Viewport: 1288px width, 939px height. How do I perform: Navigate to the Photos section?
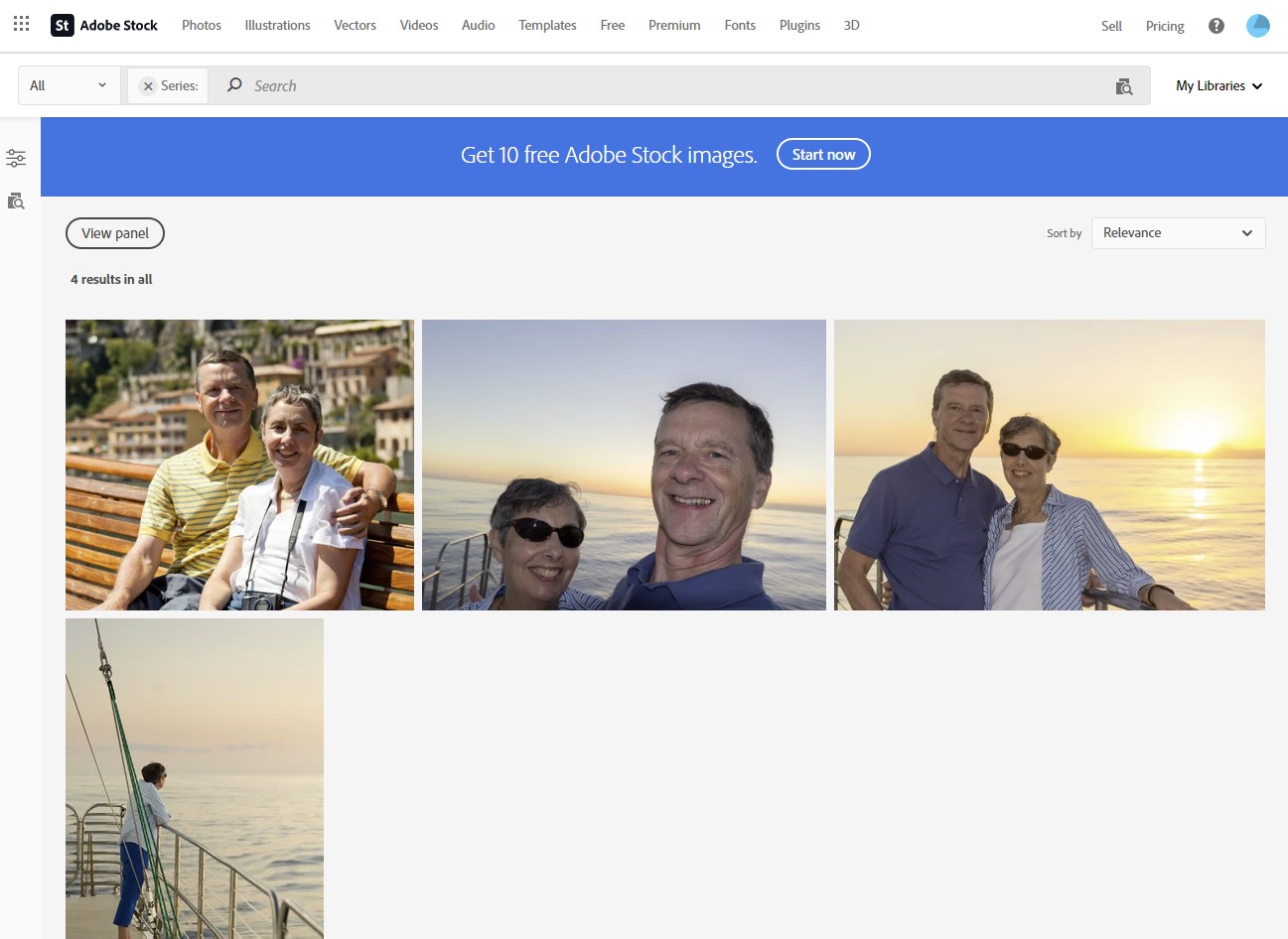pos(201,25)
